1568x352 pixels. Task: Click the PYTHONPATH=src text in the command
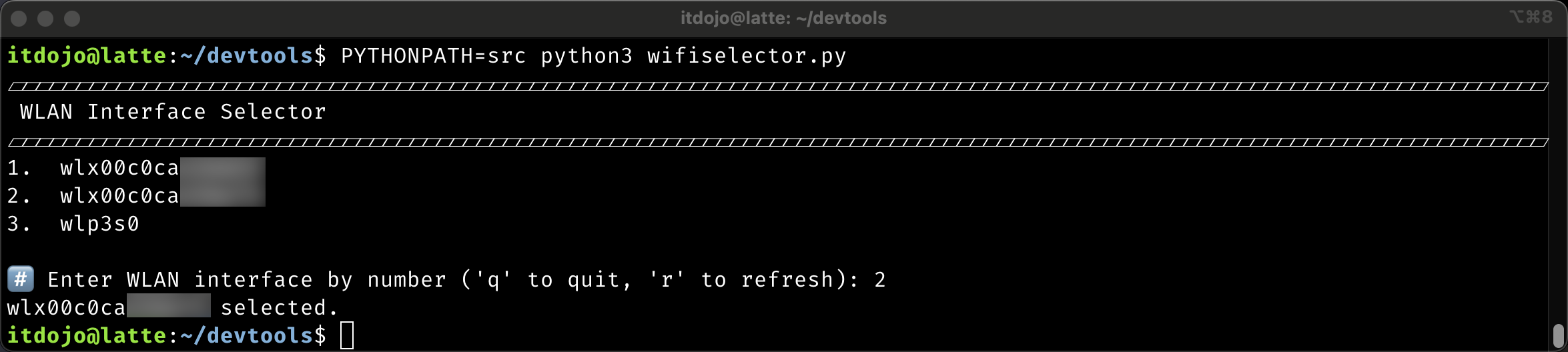click(x=433, y=56)
